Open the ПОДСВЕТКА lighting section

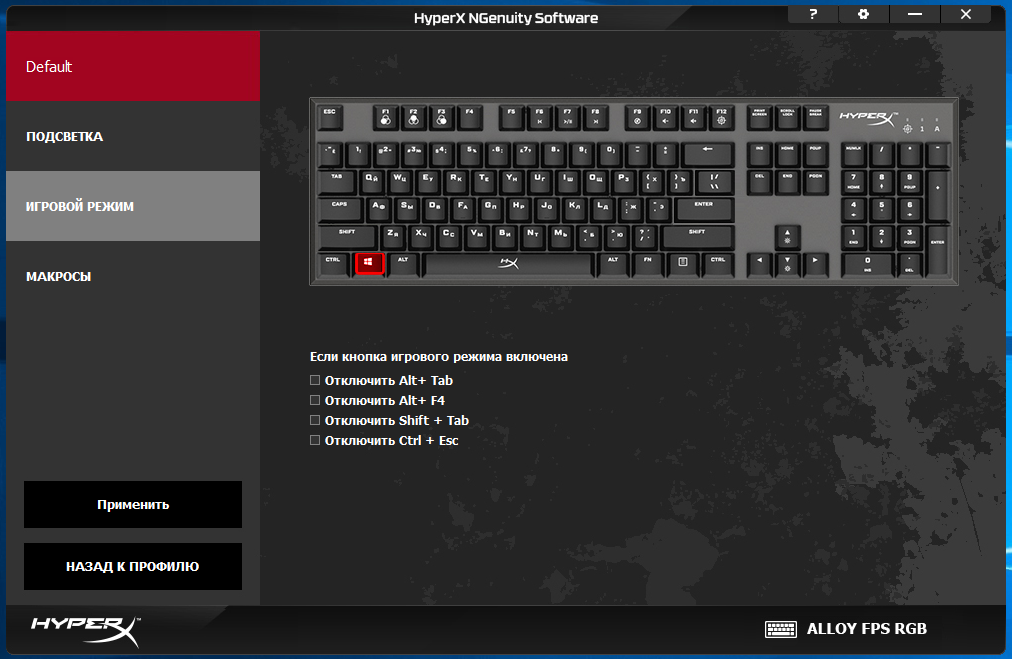133,136
